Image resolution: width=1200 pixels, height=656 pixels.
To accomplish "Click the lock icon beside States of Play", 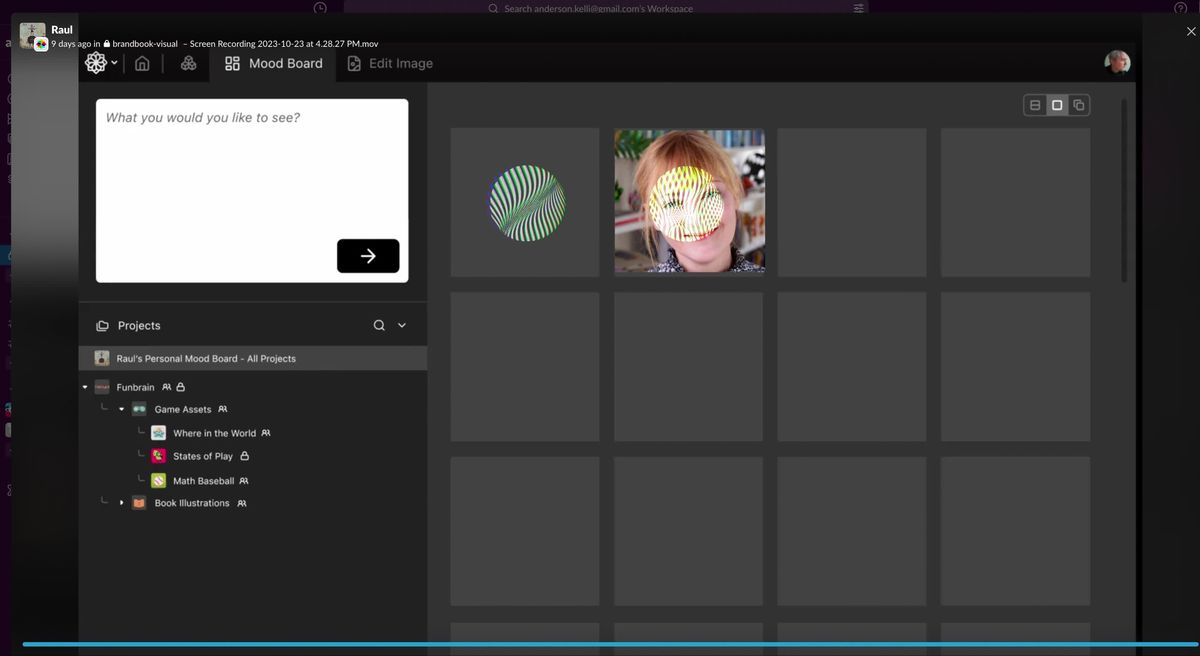I will click(x=245, y=456).
